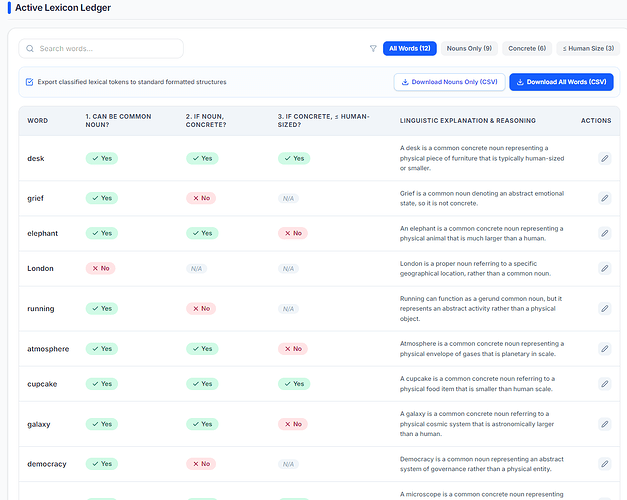Click the word cupcake
This screenshot has width=627, height=500.
(42, 384)
